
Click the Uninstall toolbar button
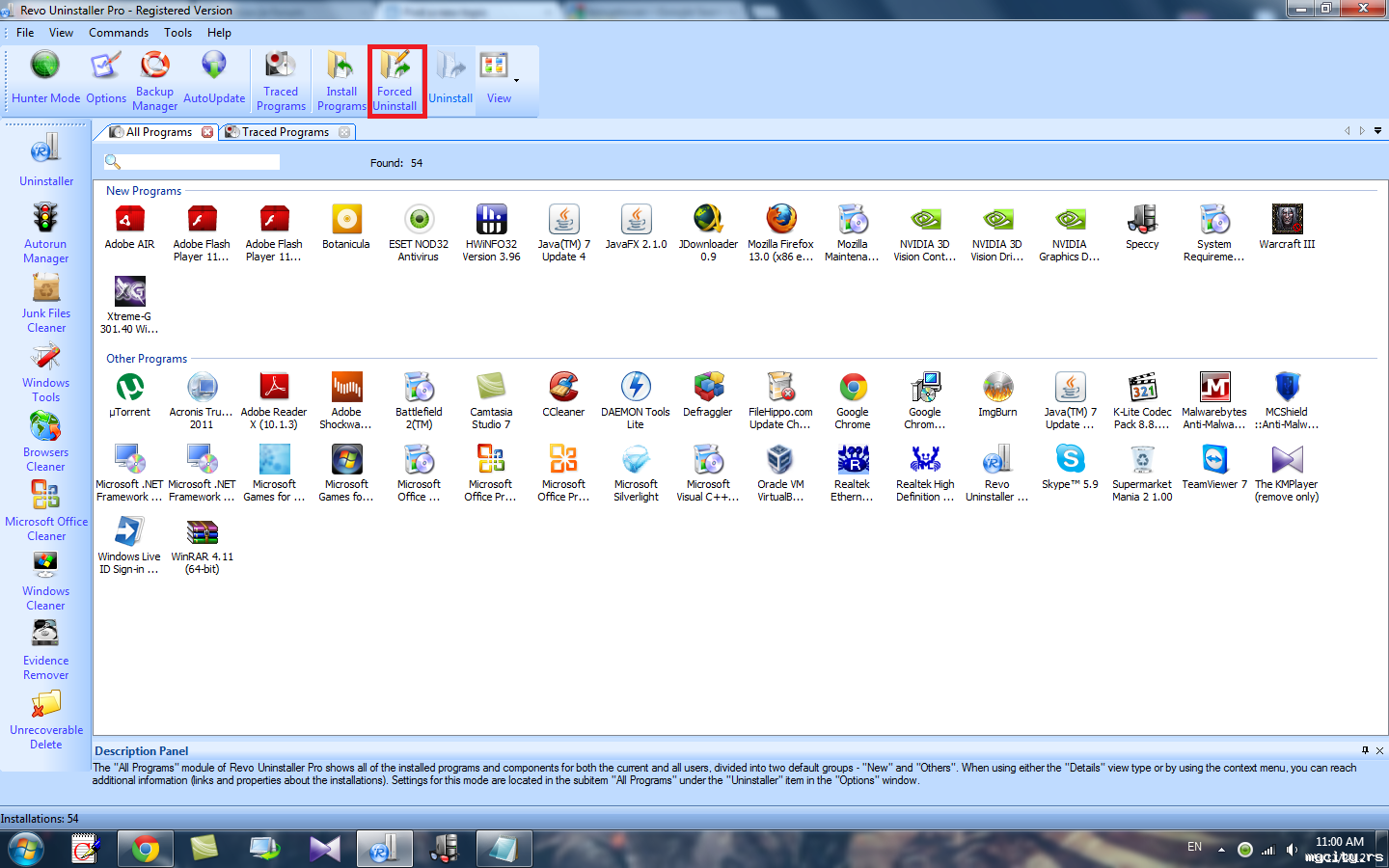coord(450,78)
